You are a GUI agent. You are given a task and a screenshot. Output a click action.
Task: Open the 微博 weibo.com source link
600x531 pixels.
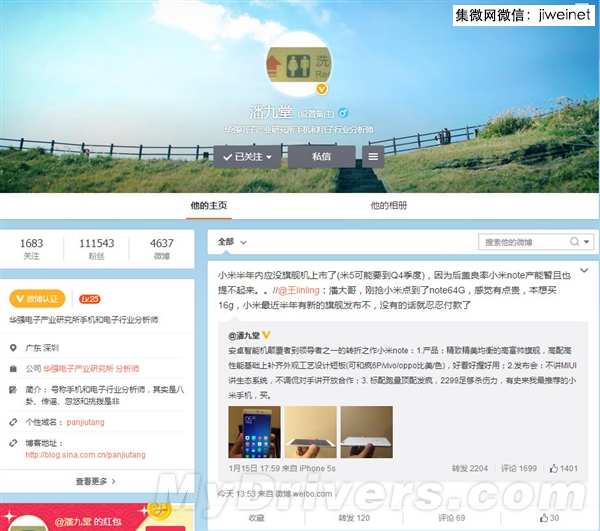[x=304, y=494]
